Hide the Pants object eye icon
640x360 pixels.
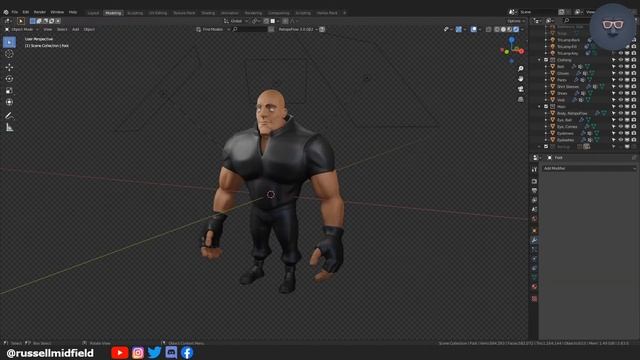coord(620,80)
